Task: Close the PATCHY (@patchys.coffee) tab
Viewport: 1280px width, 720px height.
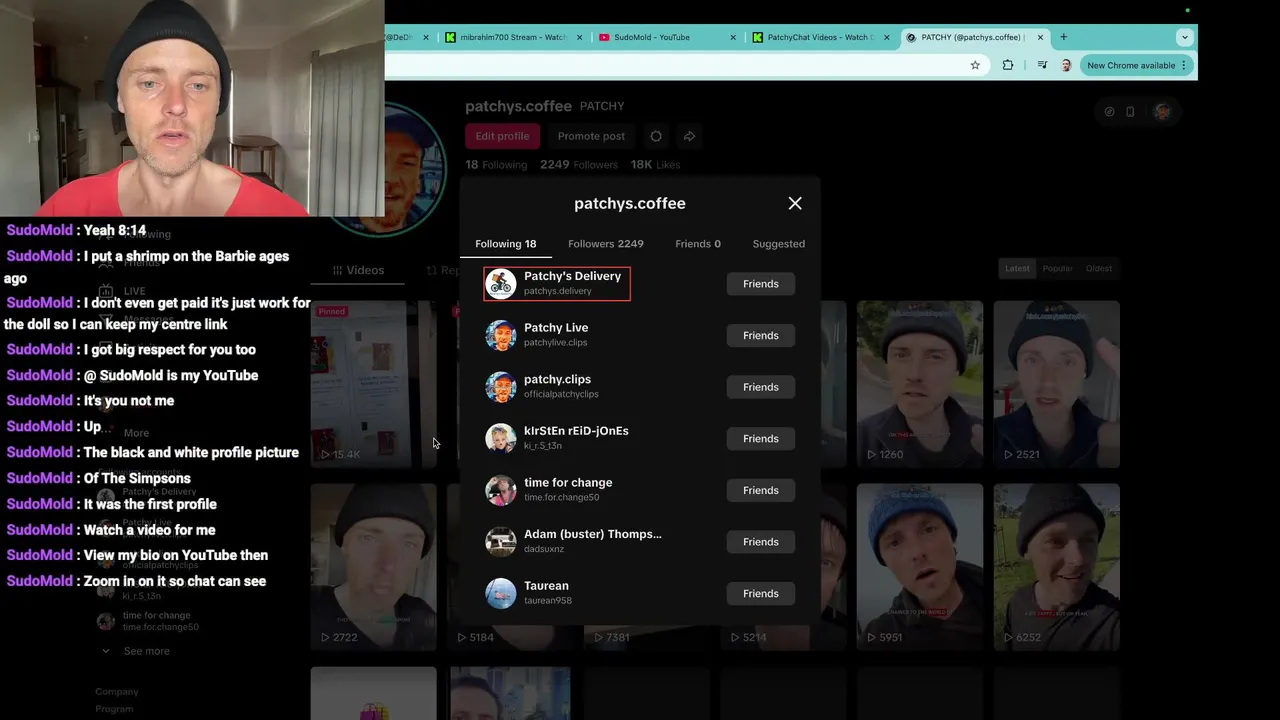Action: (x=1040, y=37)
